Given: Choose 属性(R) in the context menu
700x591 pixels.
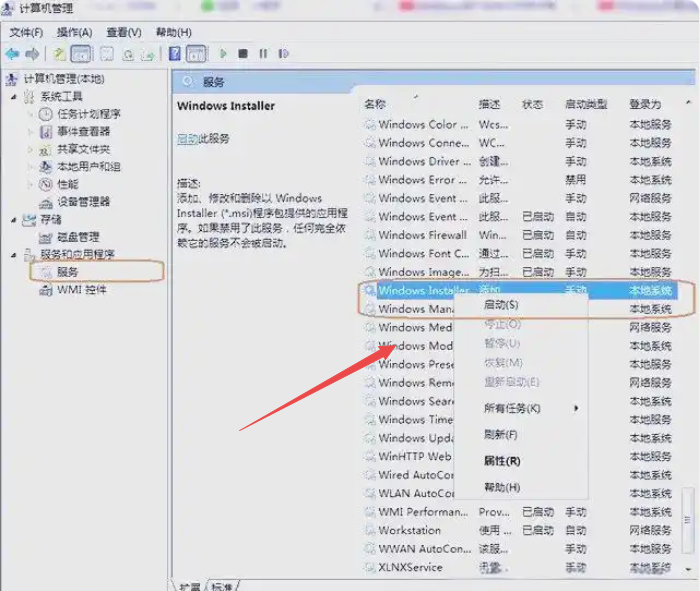Looking at the screenshot, I should 502,461.
